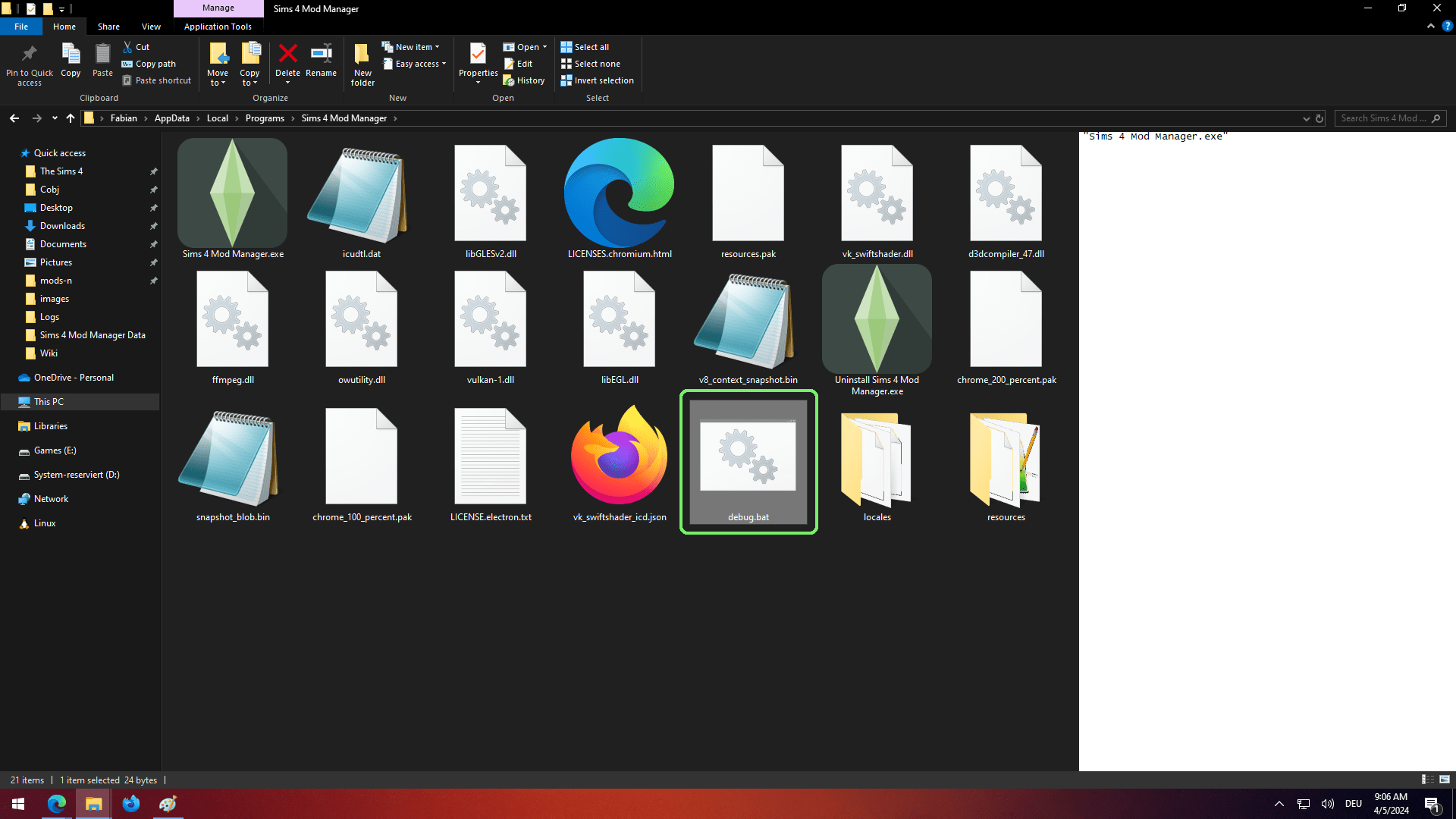Click the Search Sims 4 Mod box
The width and height of the screenshot is (1456, 819).
pyautogui.click(x=1391, y=118)
